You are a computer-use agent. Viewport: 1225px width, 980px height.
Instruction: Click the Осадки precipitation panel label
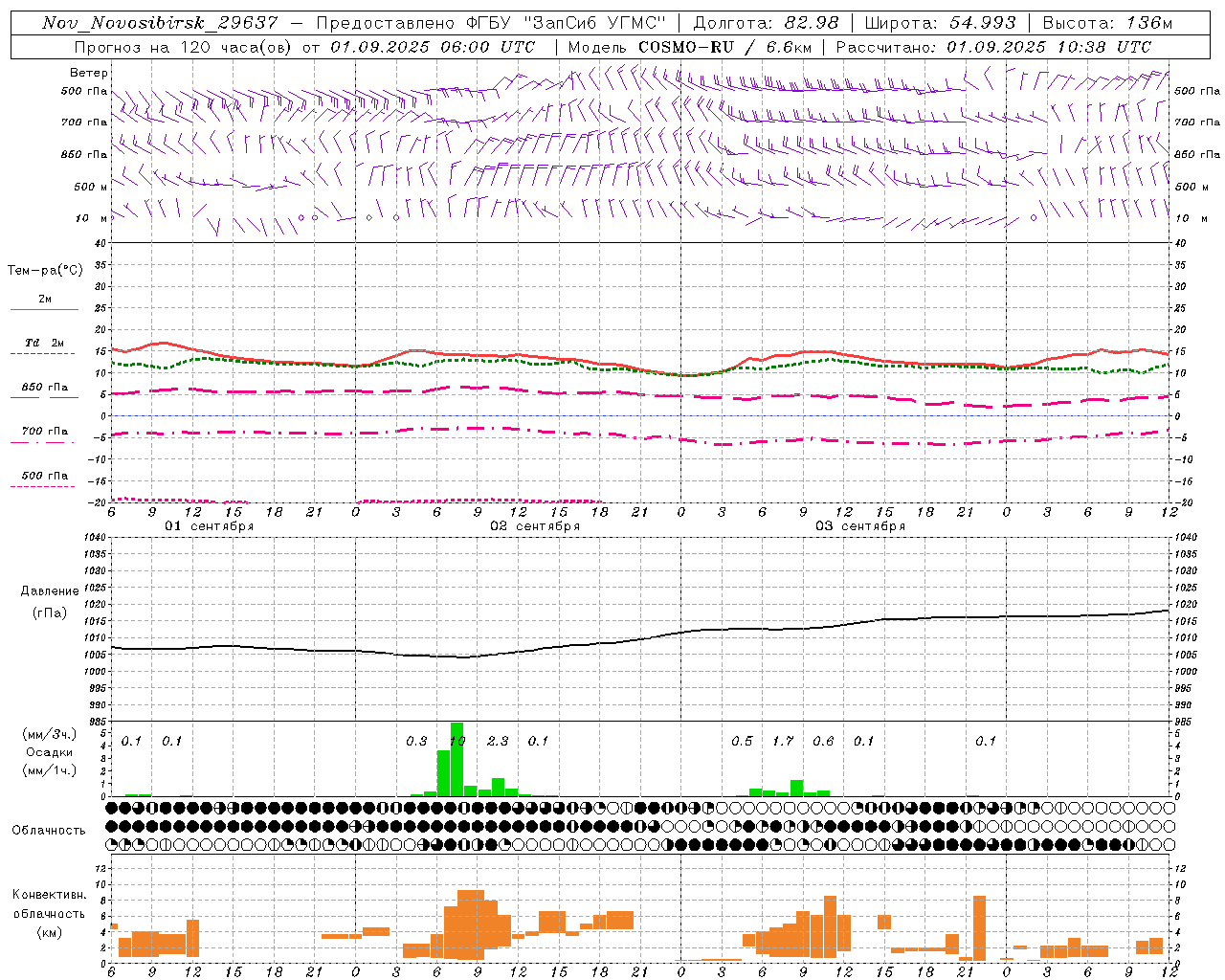click(x=49, y=752)
